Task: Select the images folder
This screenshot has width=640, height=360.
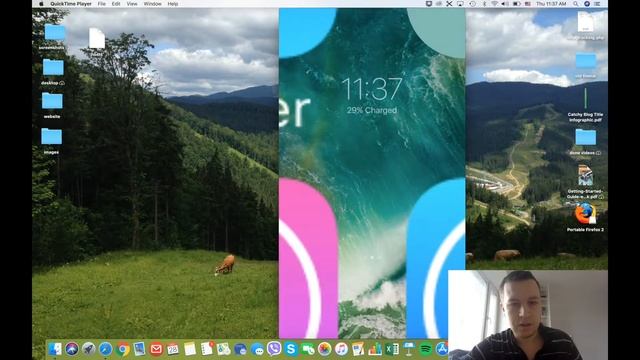Action: pyautogui.click(x=51, y=136)
